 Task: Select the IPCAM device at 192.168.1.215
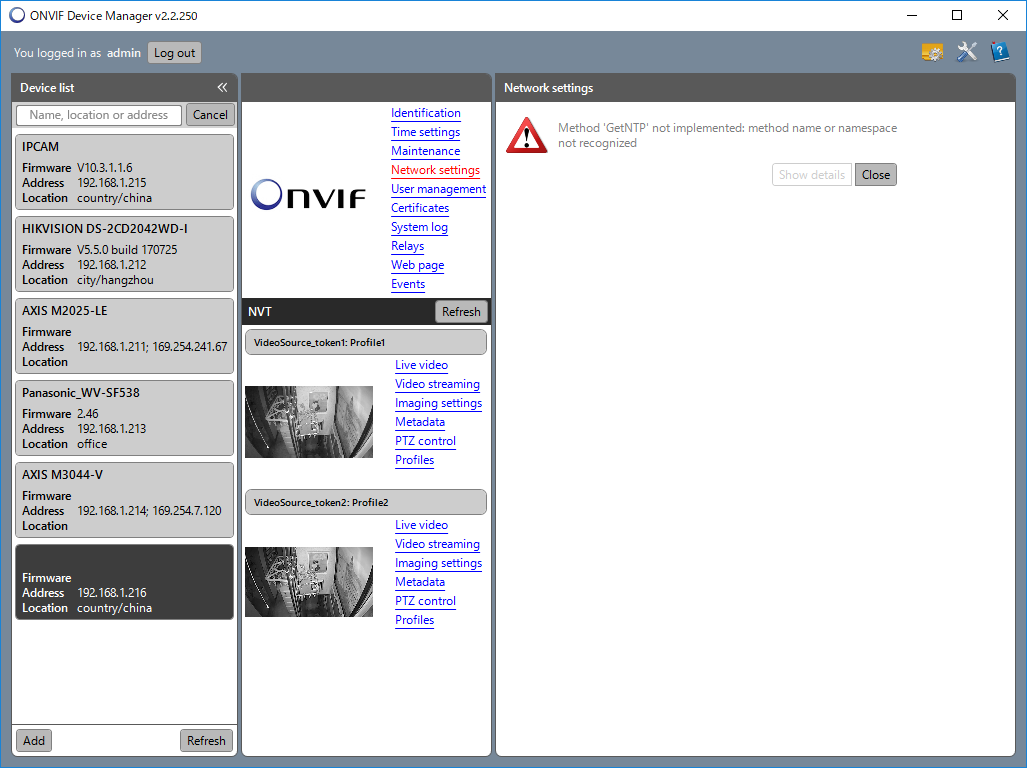pos(124,172)
